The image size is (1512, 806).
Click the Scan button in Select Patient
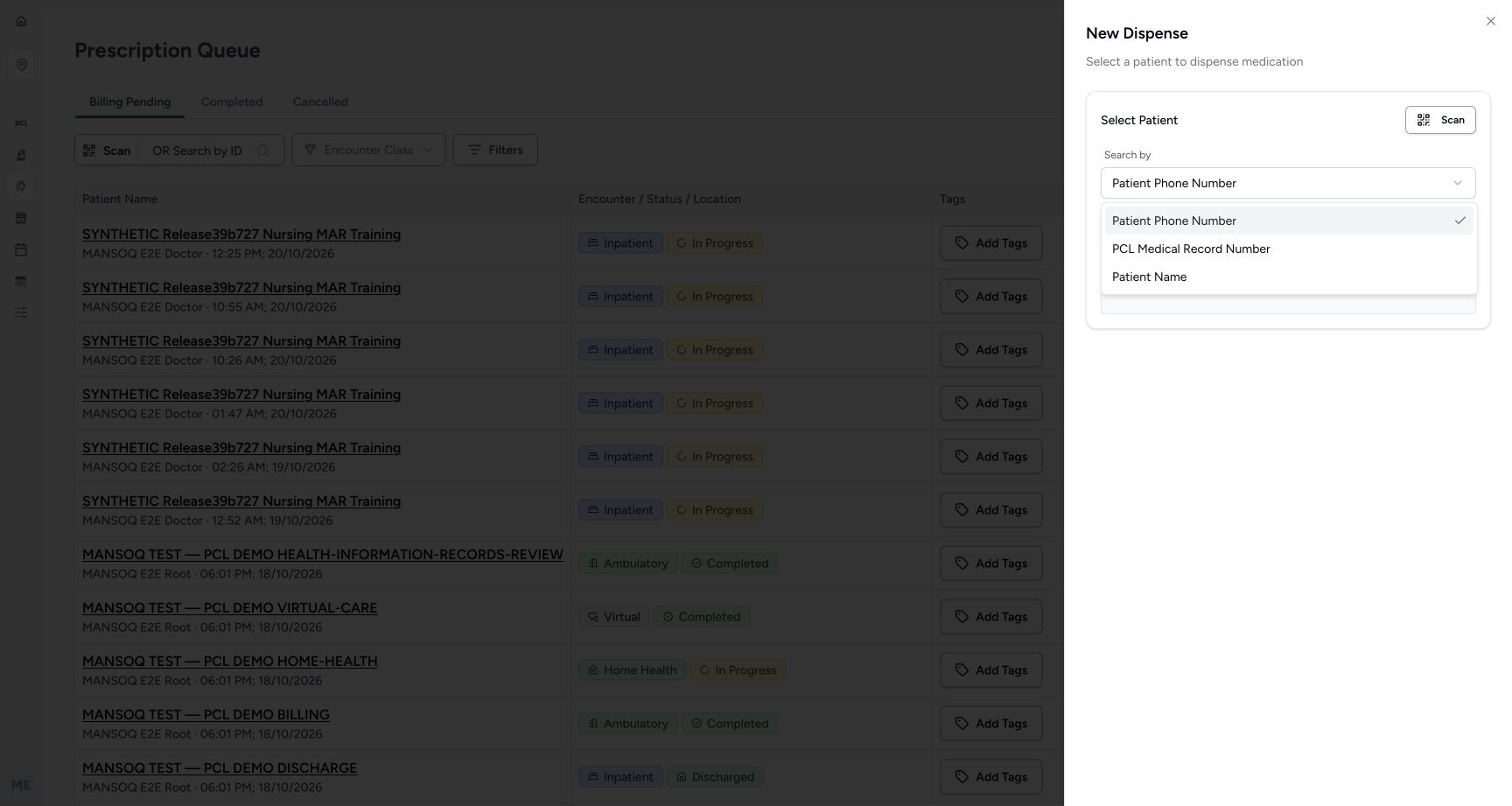click(x=1440, y=120)
